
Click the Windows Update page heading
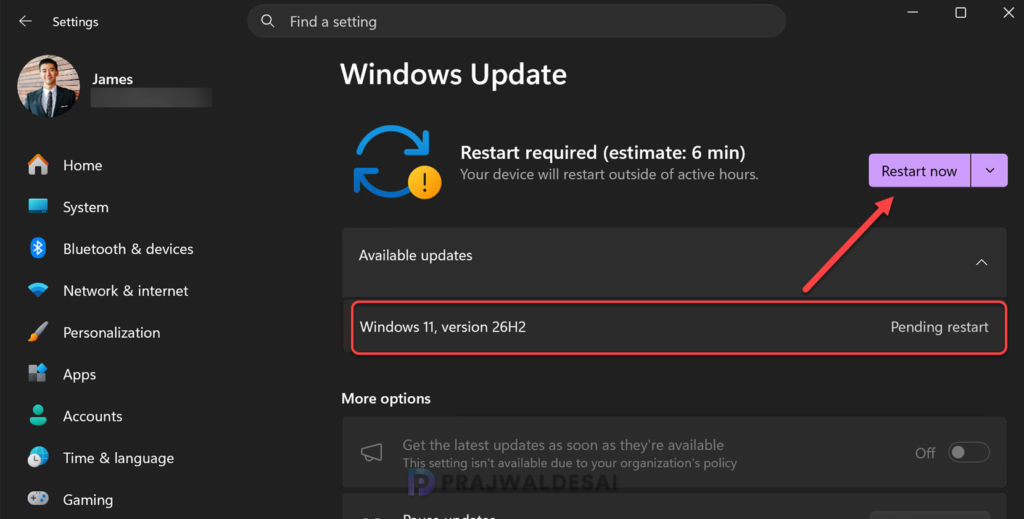point(453,74)
